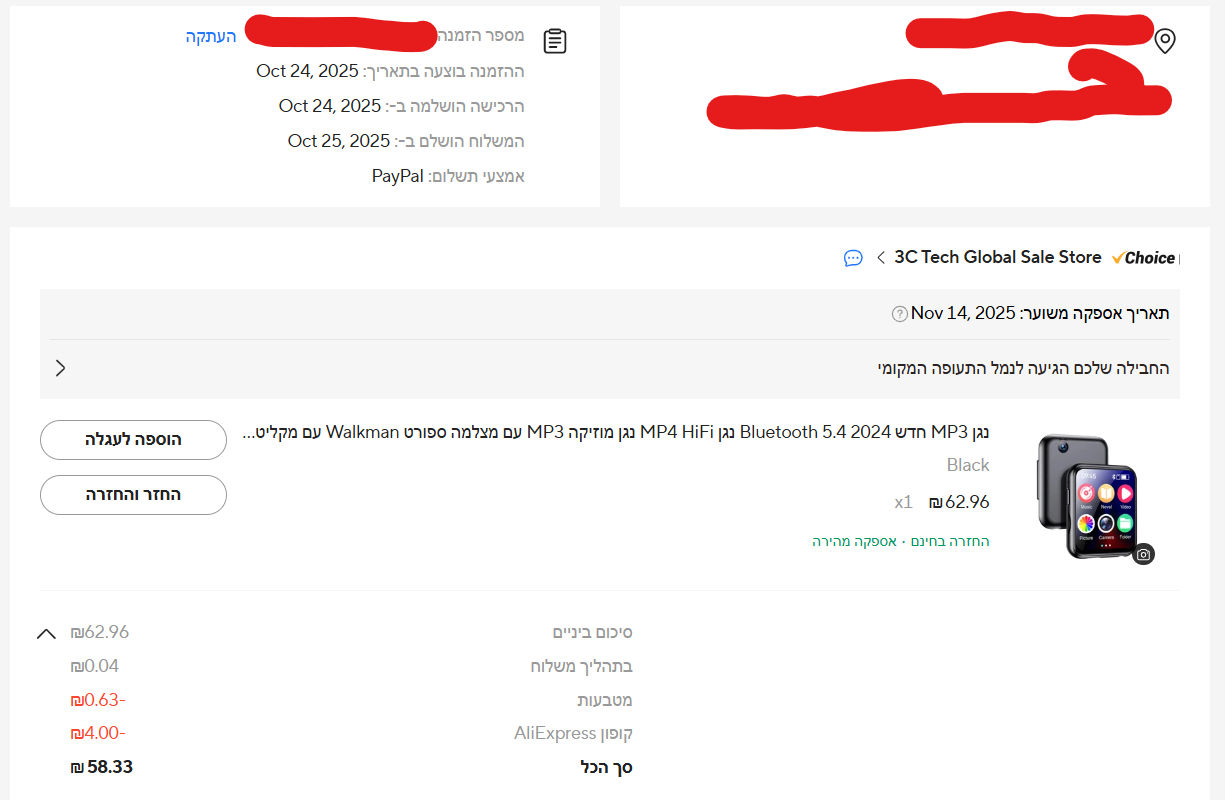The height and width of the screenshot is (800, 1225).
Task: Click the location pin icon
Action: point(1164,41)
